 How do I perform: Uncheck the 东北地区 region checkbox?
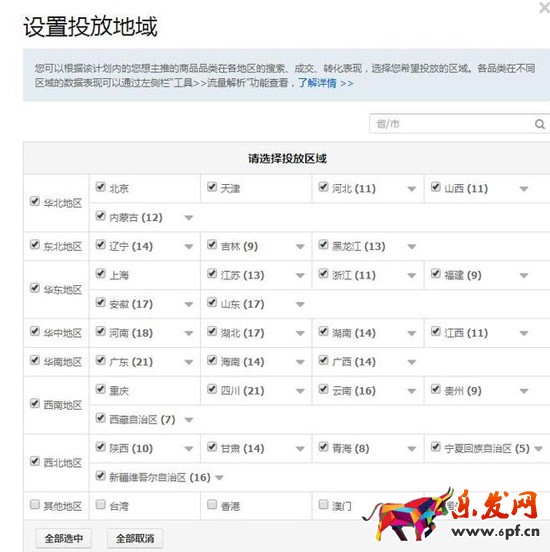[35, 244]
